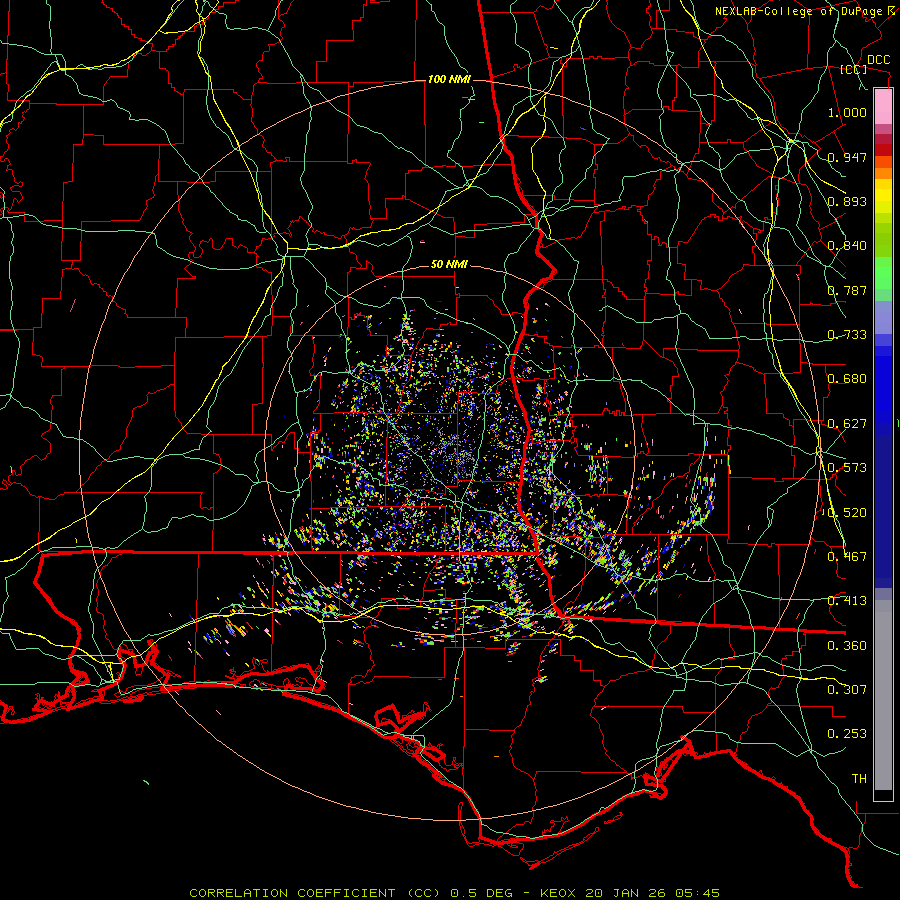Click the 0.573 scale value
This screenshot has height=900, width=900.
pos(847,468)
